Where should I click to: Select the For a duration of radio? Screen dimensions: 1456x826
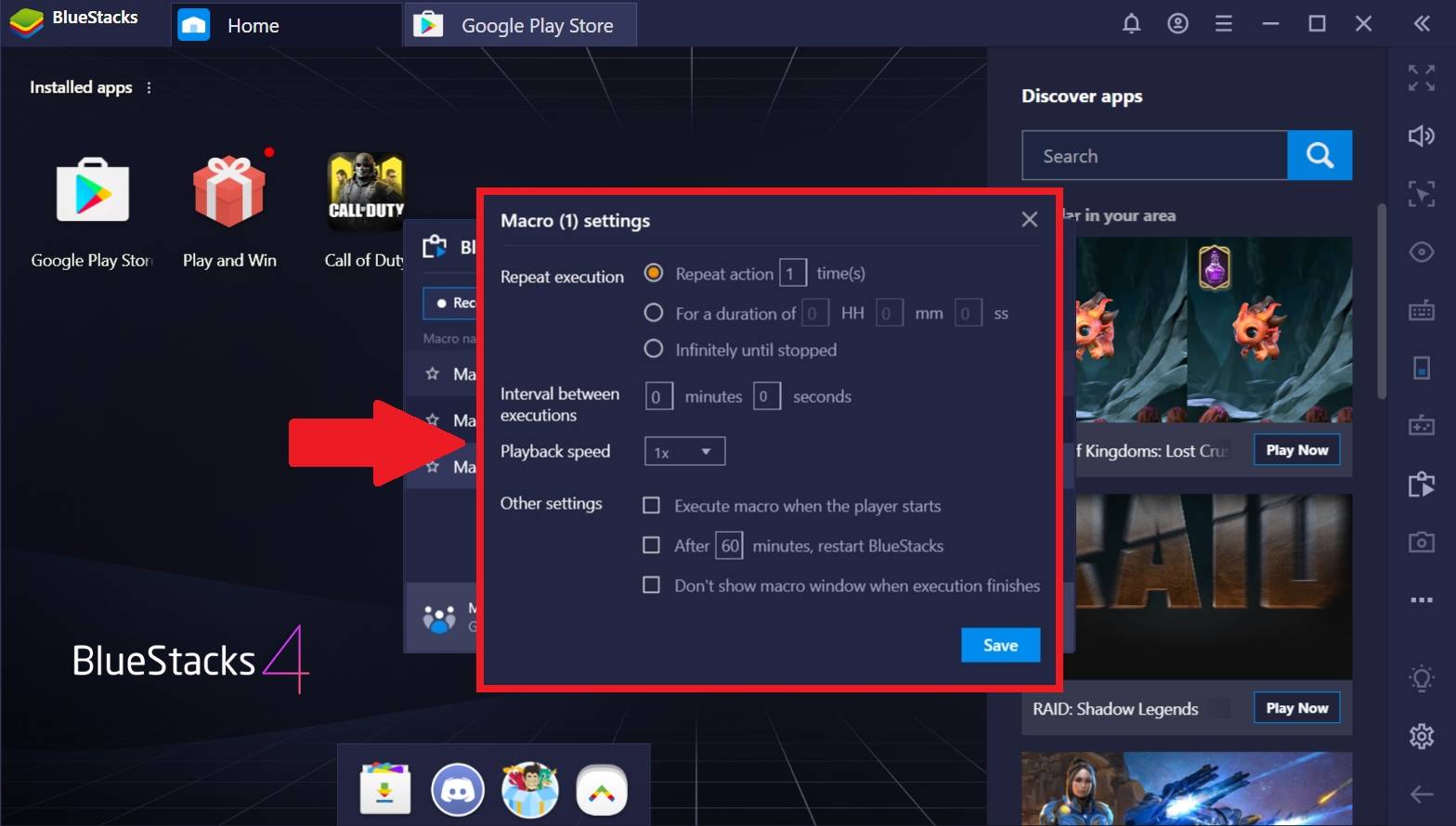pos(654,313)
